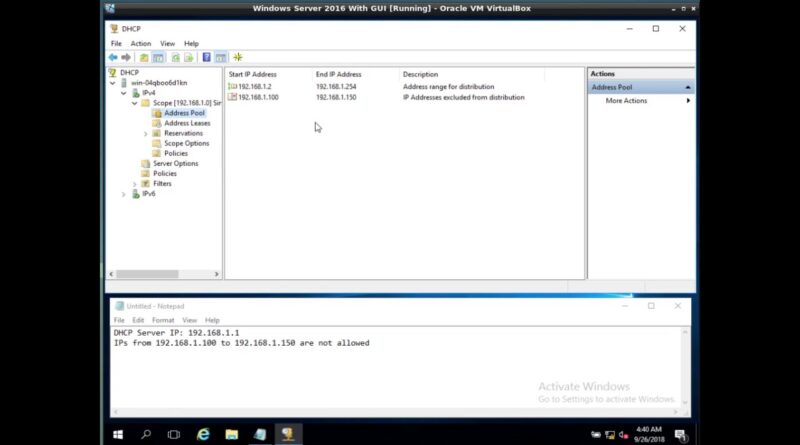800x445 pixels.
Task: Select the Address Pool folder
Action: point(184,113)
